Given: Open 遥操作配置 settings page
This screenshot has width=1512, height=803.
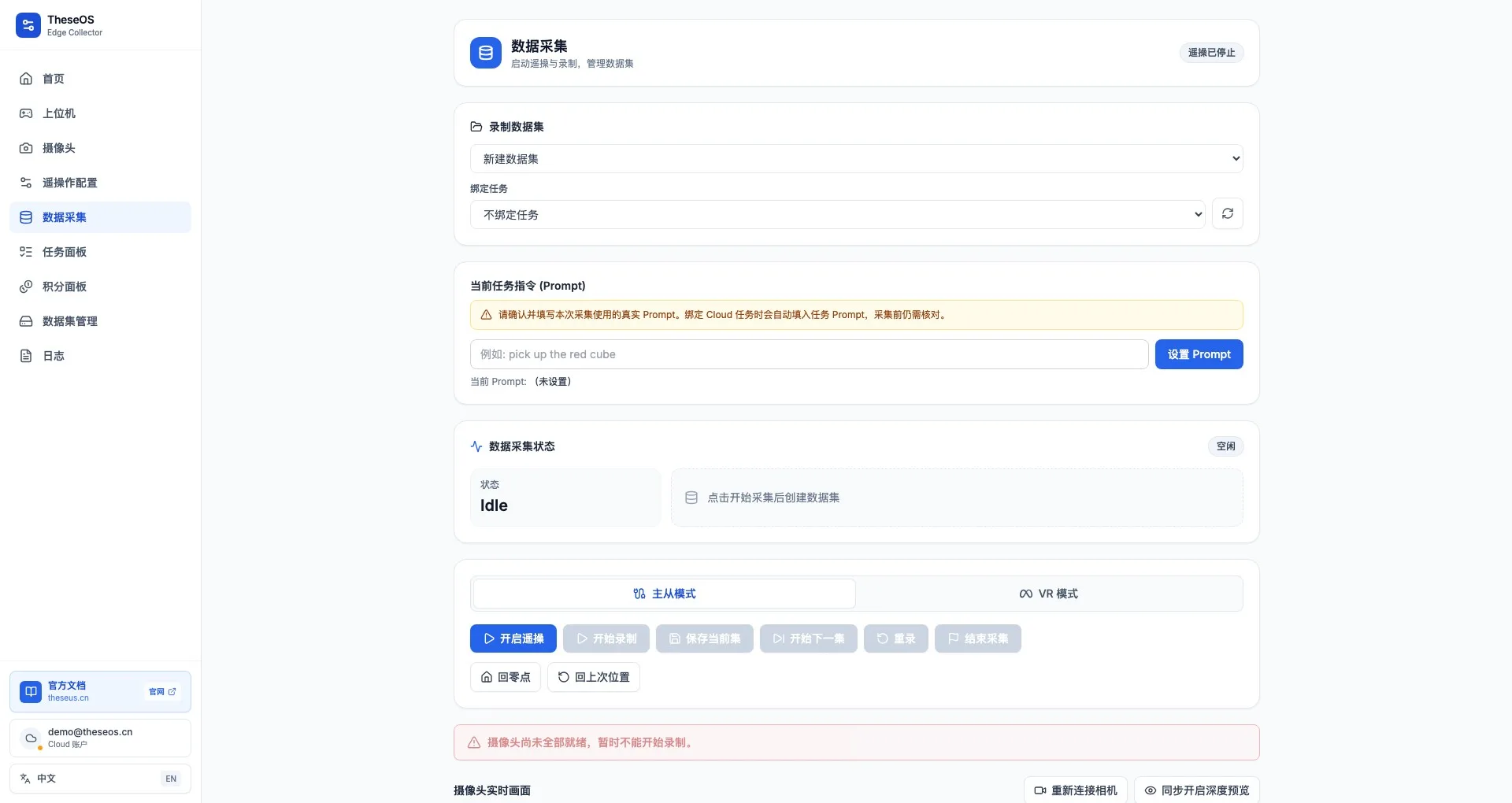Looking at the screenshot, I should click(x=100, y=183).
